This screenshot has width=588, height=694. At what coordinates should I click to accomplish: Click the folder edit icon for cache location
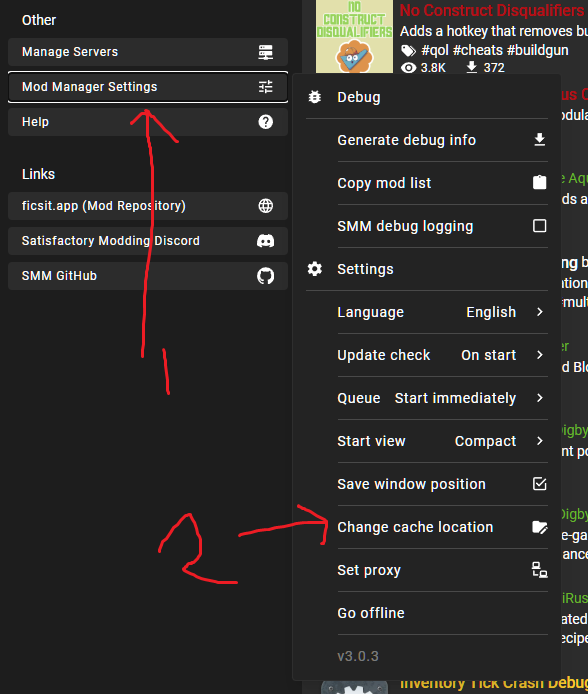point(539,527)
